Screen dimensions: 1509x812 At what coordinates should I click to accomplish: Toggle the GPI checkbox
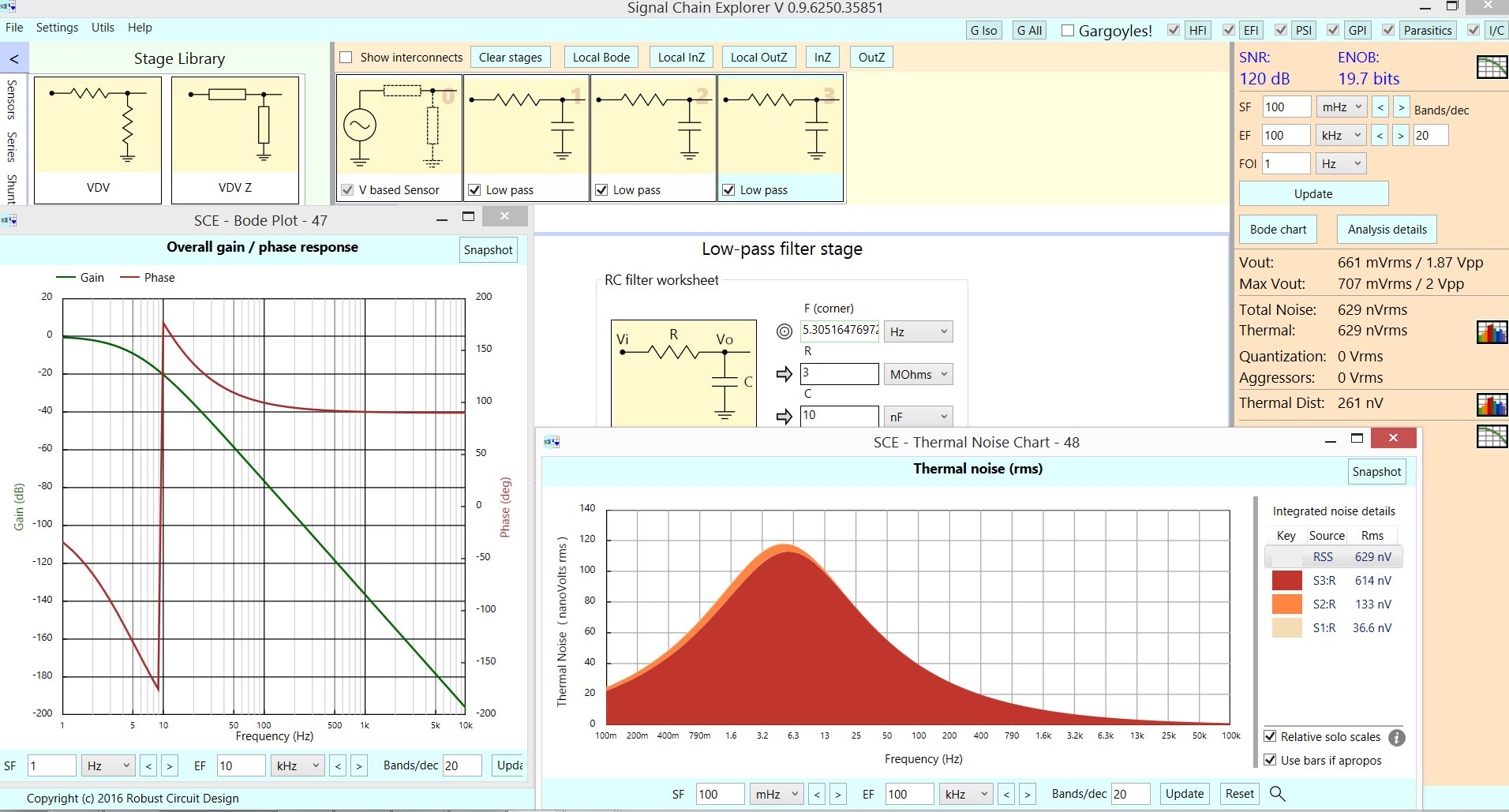coord(1333,30)
